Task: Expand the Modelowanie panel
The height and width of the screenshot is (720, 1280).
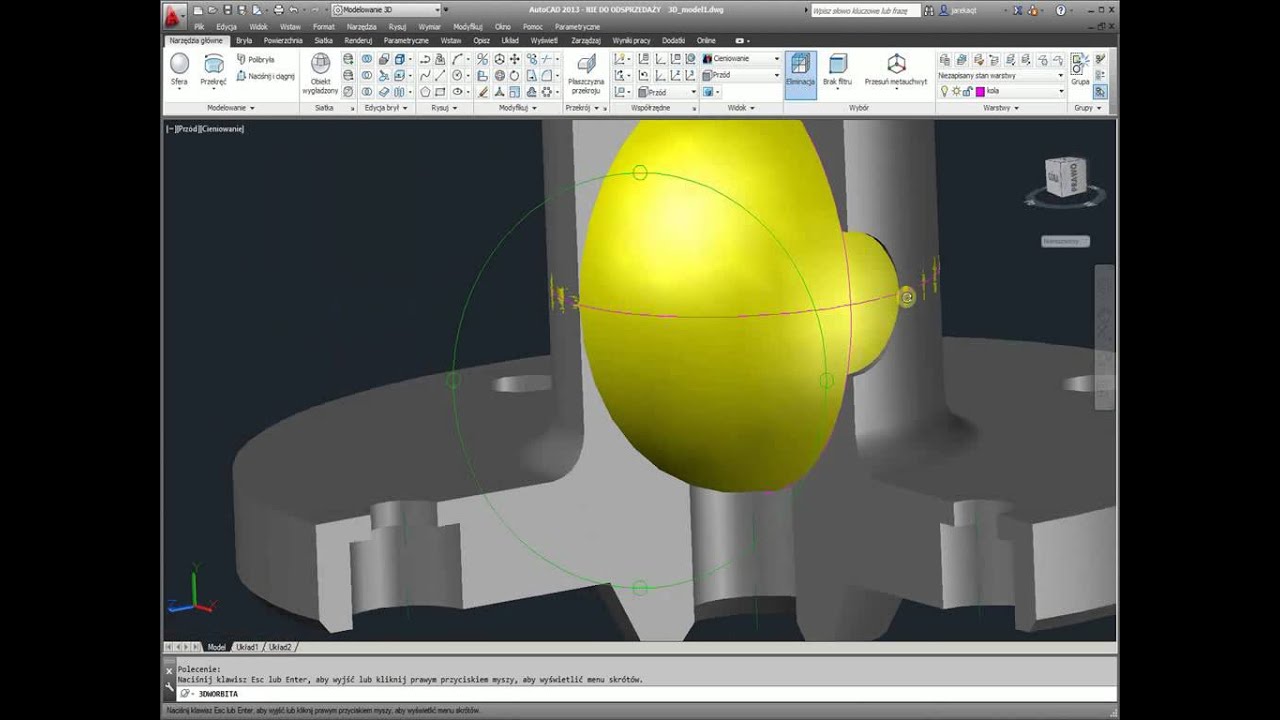Action: pos(231,107)
